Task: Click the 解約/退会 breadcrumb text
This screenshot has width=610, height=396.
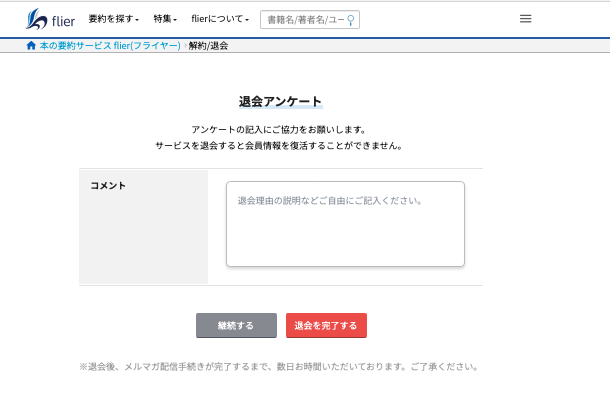Action: (x=208, y=46)
